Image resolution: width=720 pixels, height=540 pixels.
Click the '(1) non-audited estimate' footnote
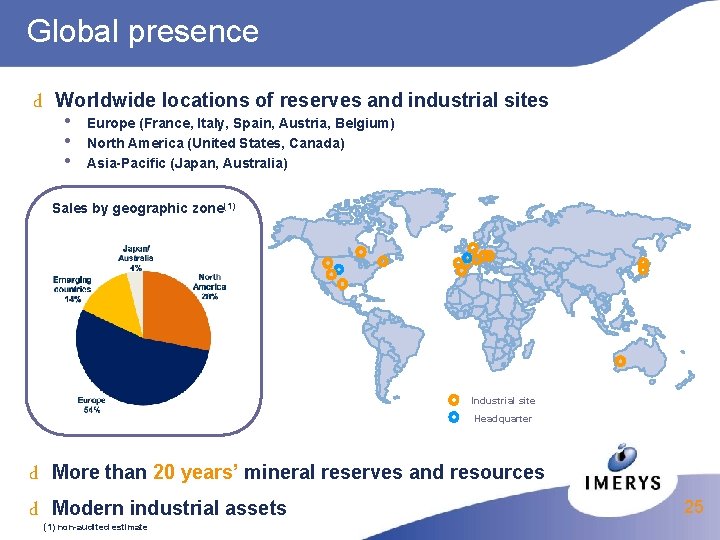[x=96, y=527]
